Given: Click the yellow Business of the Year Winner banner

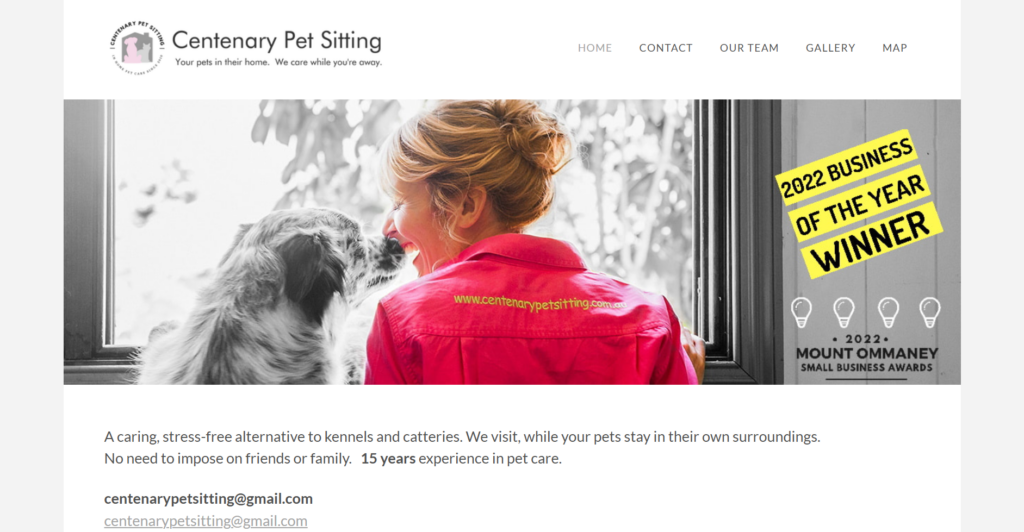Looking at the screenshot, I should tap(859, 204).
